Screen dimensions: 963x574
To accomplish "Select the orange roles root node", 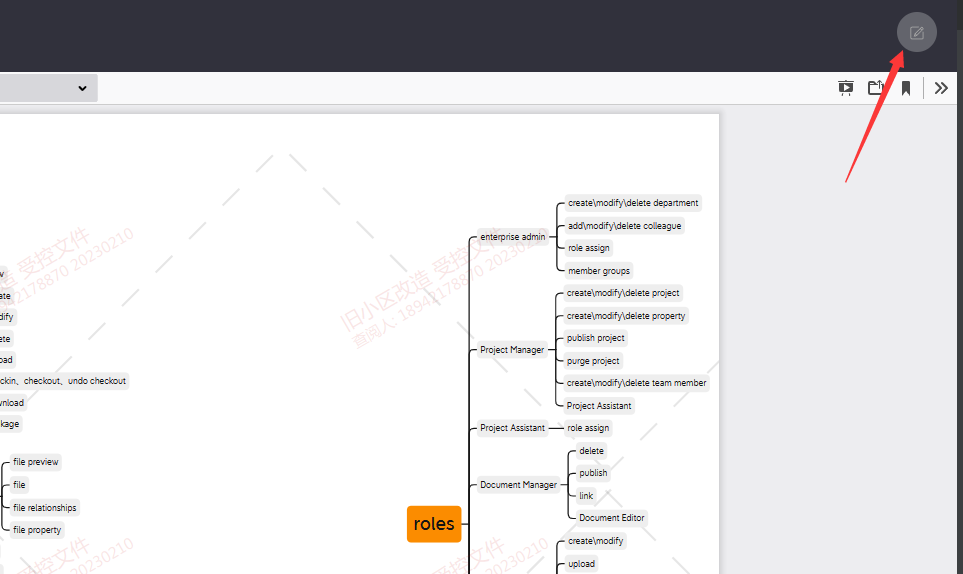I will pyautogui.click(x=434, y=524).
